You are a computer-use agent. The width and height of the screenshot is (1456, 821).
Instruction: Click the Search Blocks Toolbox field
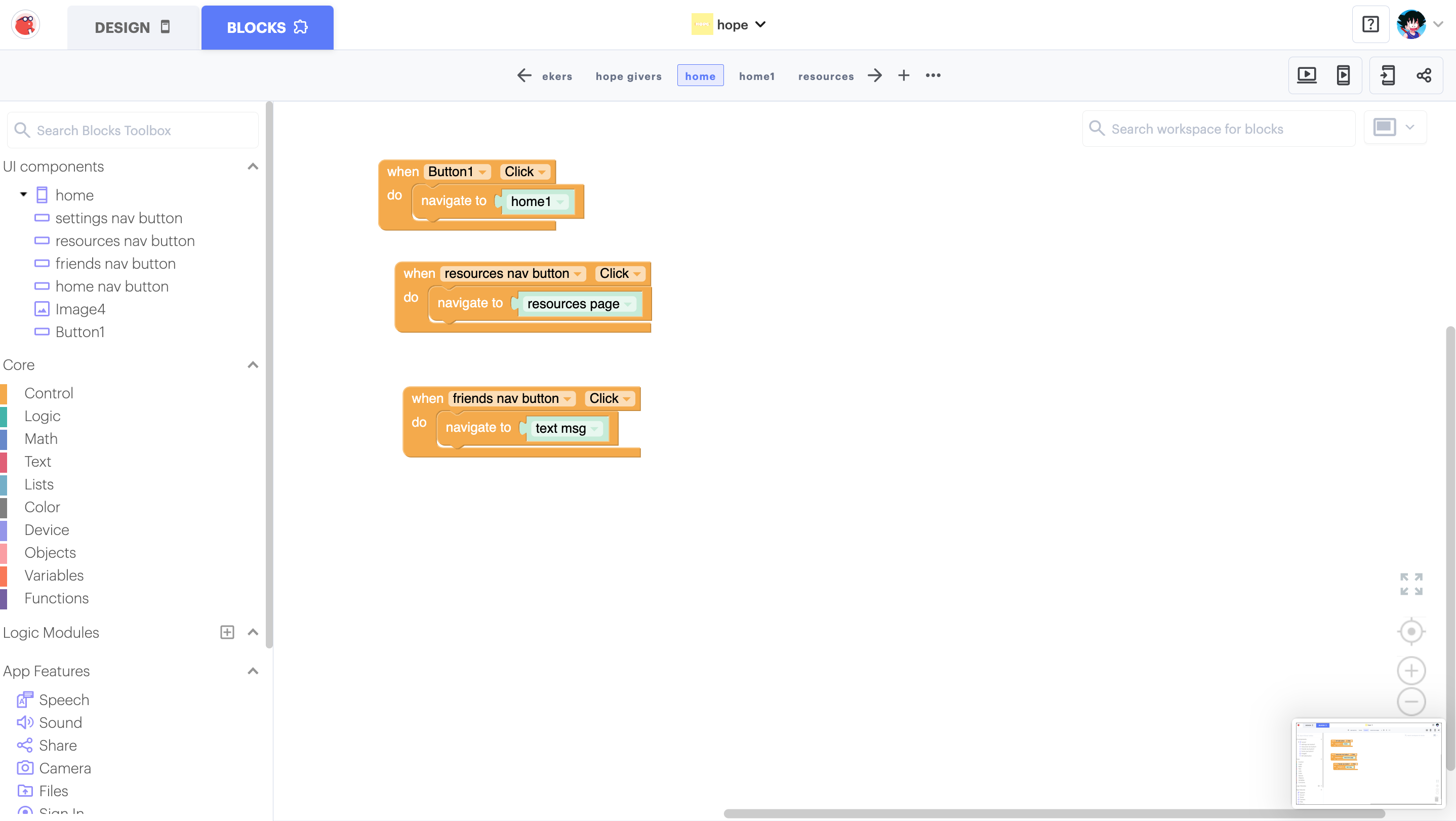click(133, 130)
